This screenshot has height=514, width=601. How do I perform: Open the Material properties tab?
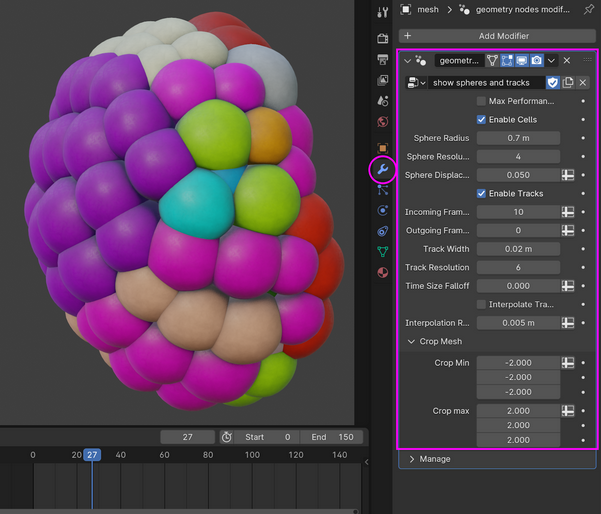383,273
